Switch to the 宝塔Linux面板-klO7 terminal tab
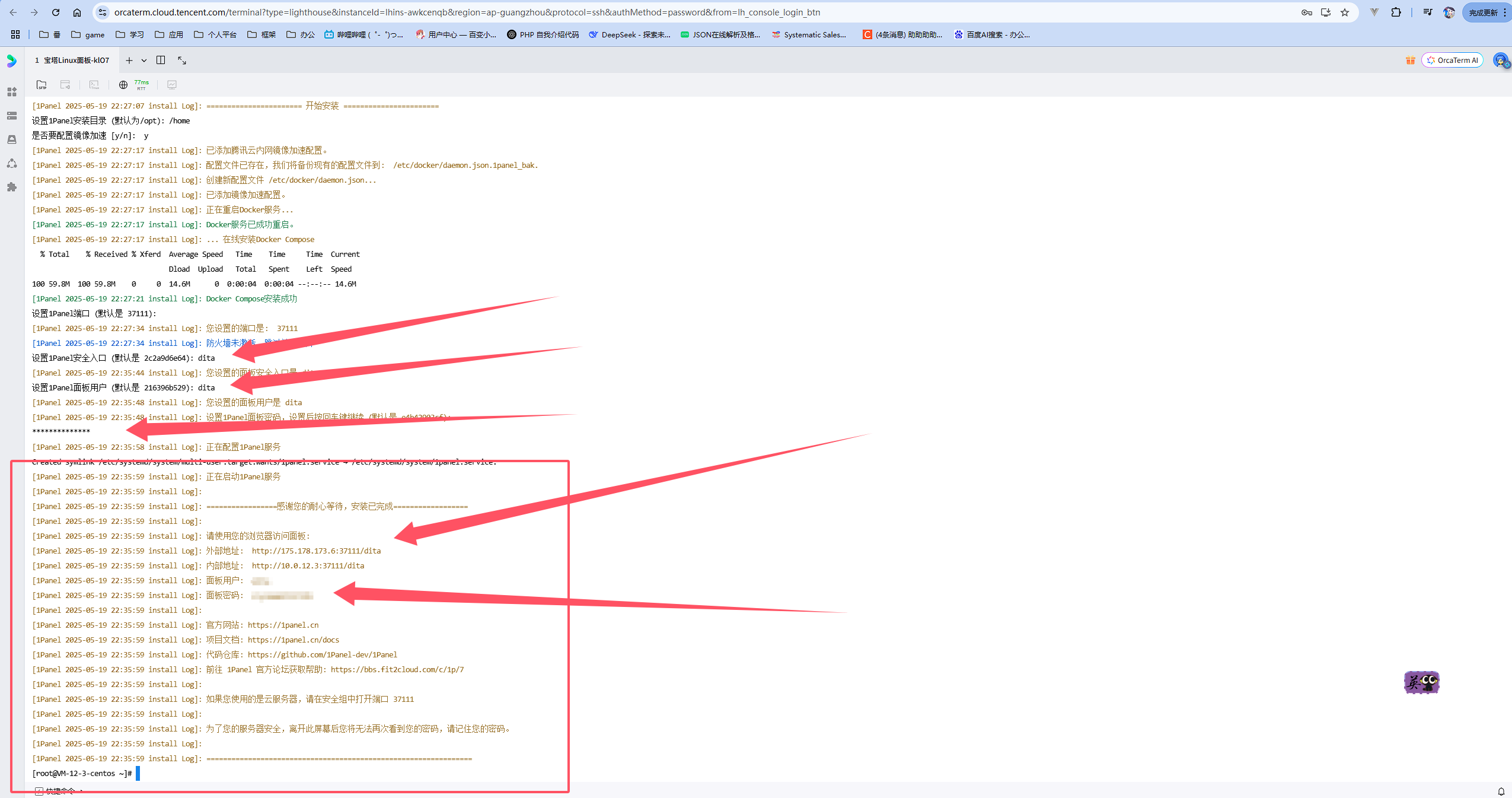1512x798 pixels. tap(73, 60)
